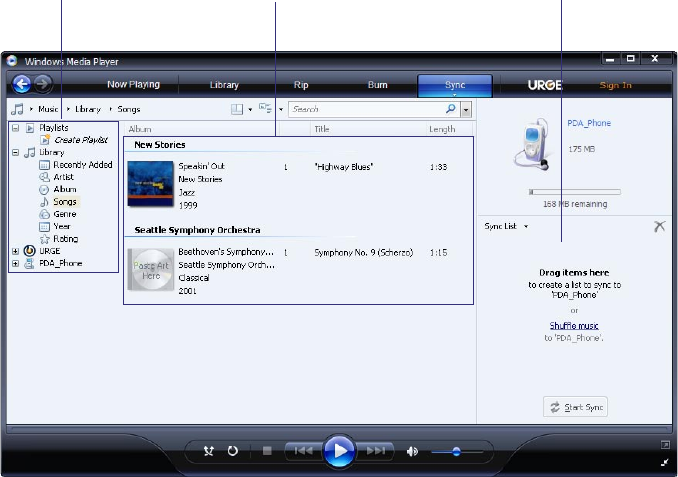Open the Burn tab
The height and width of the screenshot is (477, 678).
[377, 85]
